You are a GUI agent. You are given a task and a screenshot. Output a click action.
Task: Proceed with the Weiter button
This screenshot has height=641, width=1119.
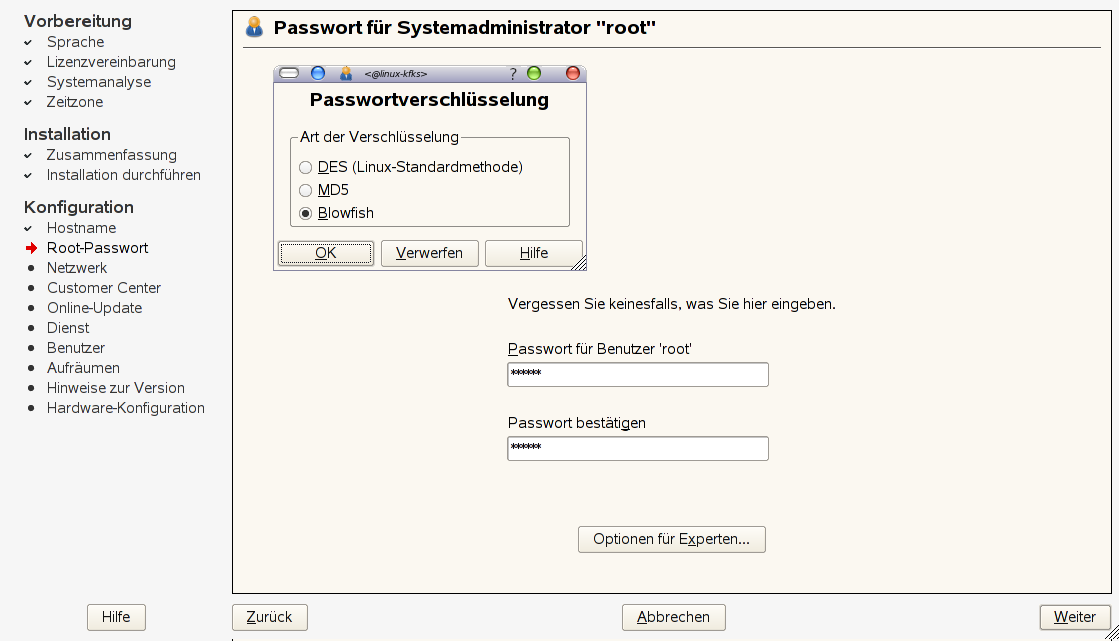(1075, 617)
